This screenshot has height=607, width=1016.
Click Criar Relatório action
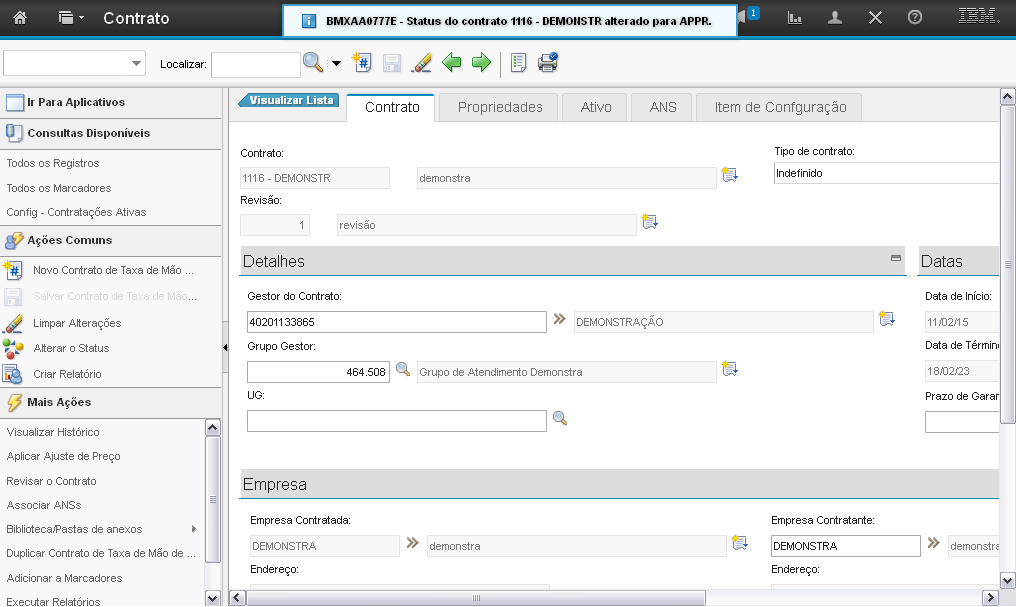[67, 374]
